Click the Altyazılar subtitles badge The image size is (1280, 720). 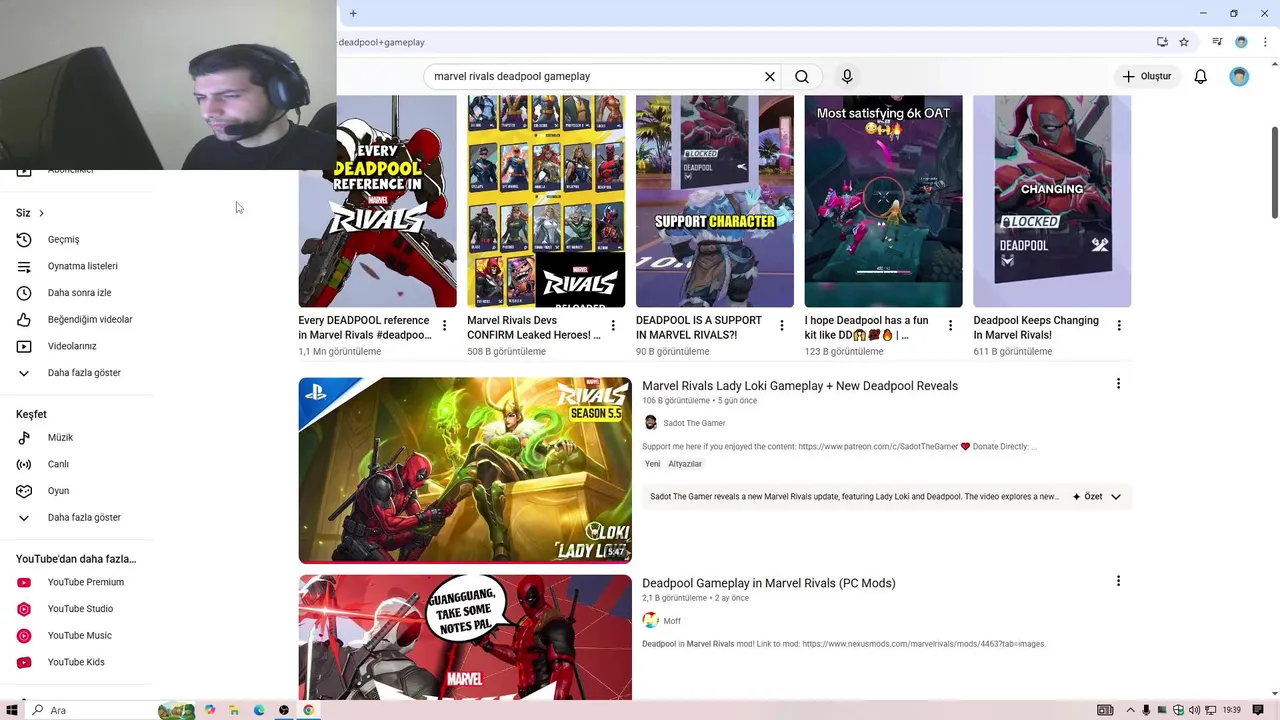(x=685, y=464)
